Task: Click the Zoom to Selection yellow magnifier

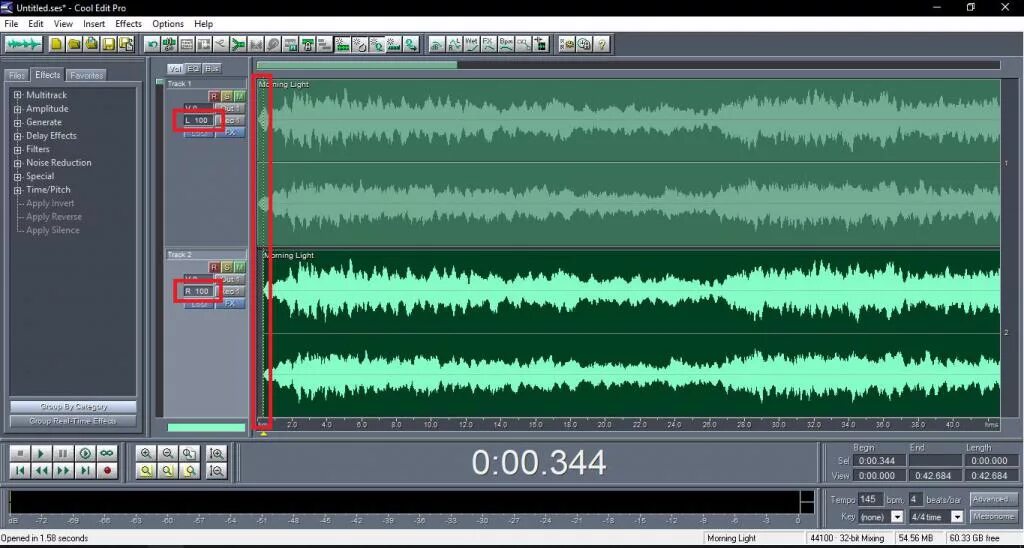Action: click(x=146, y=470)
